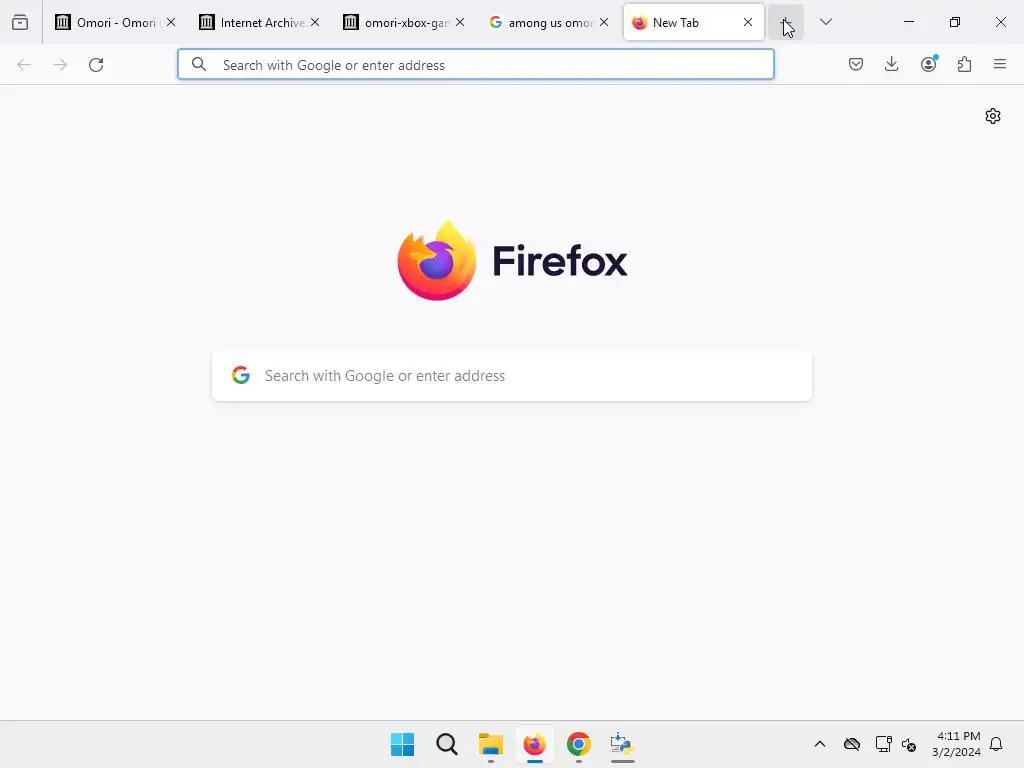Minimize the Firefox window
The image size is (1024, 768).
click(908, 22)
